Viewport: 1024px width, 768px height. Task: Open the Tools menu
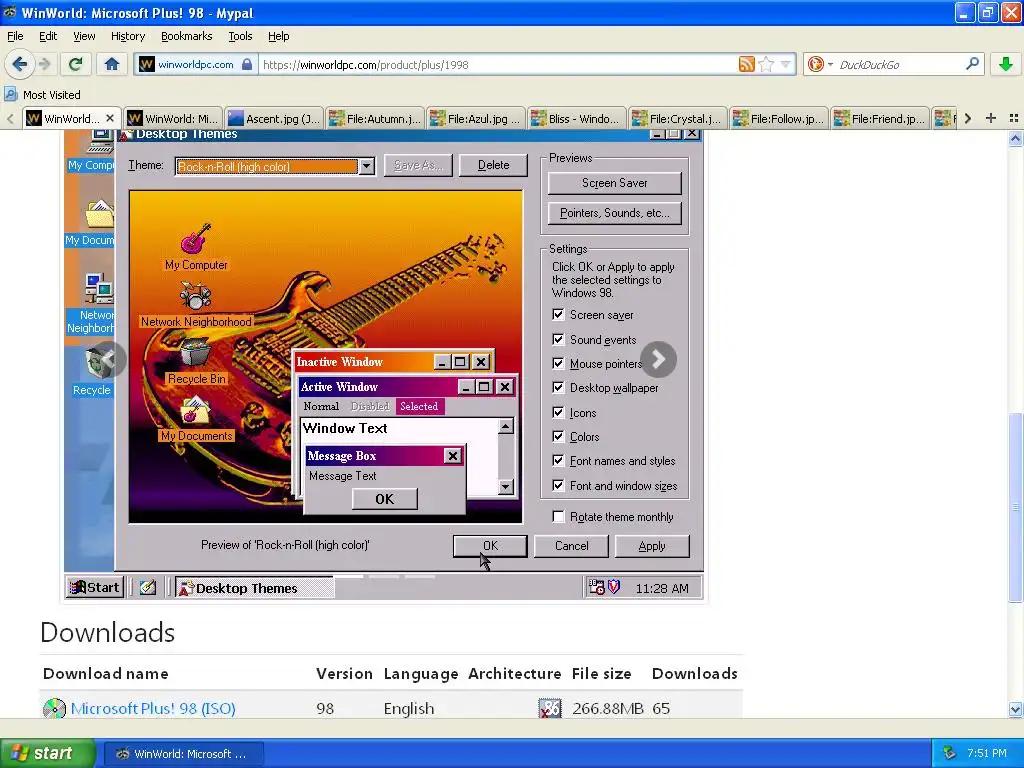click(240, 36)
